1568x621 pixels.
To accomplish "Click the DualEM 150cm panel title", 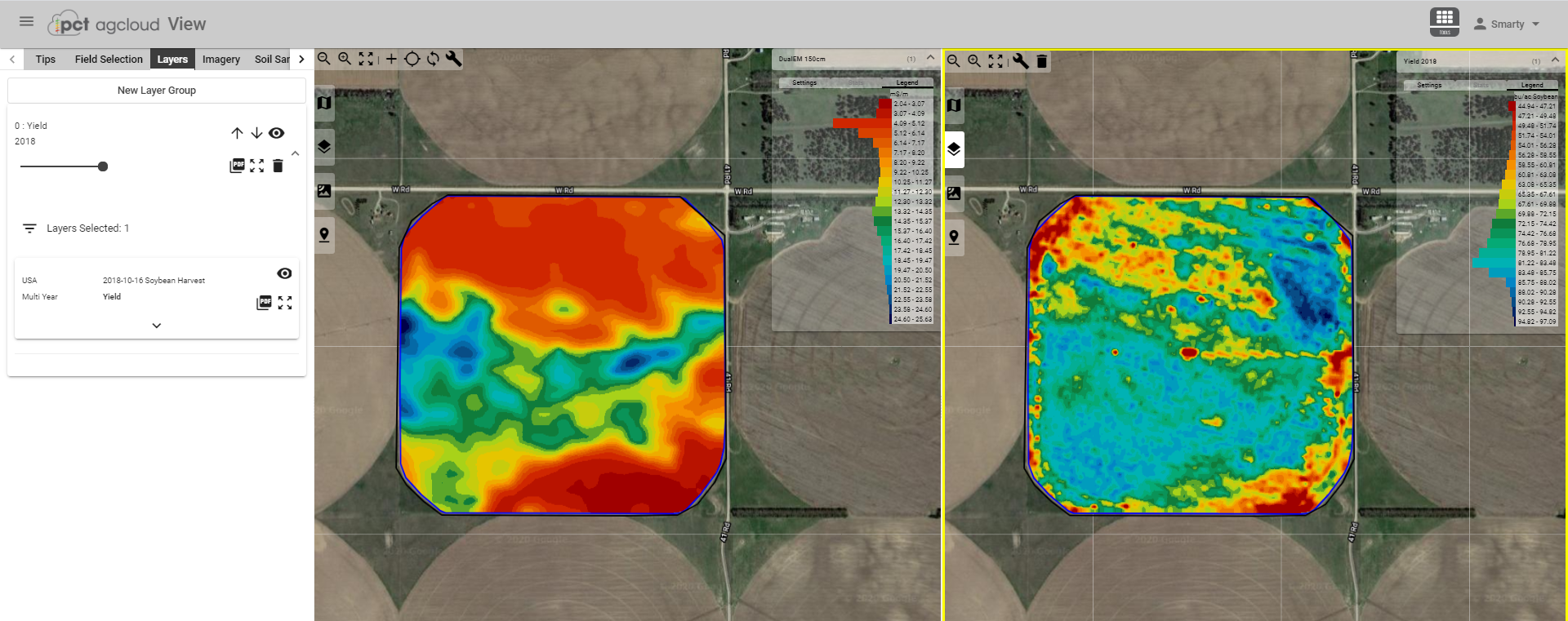I will click(802, 59).
